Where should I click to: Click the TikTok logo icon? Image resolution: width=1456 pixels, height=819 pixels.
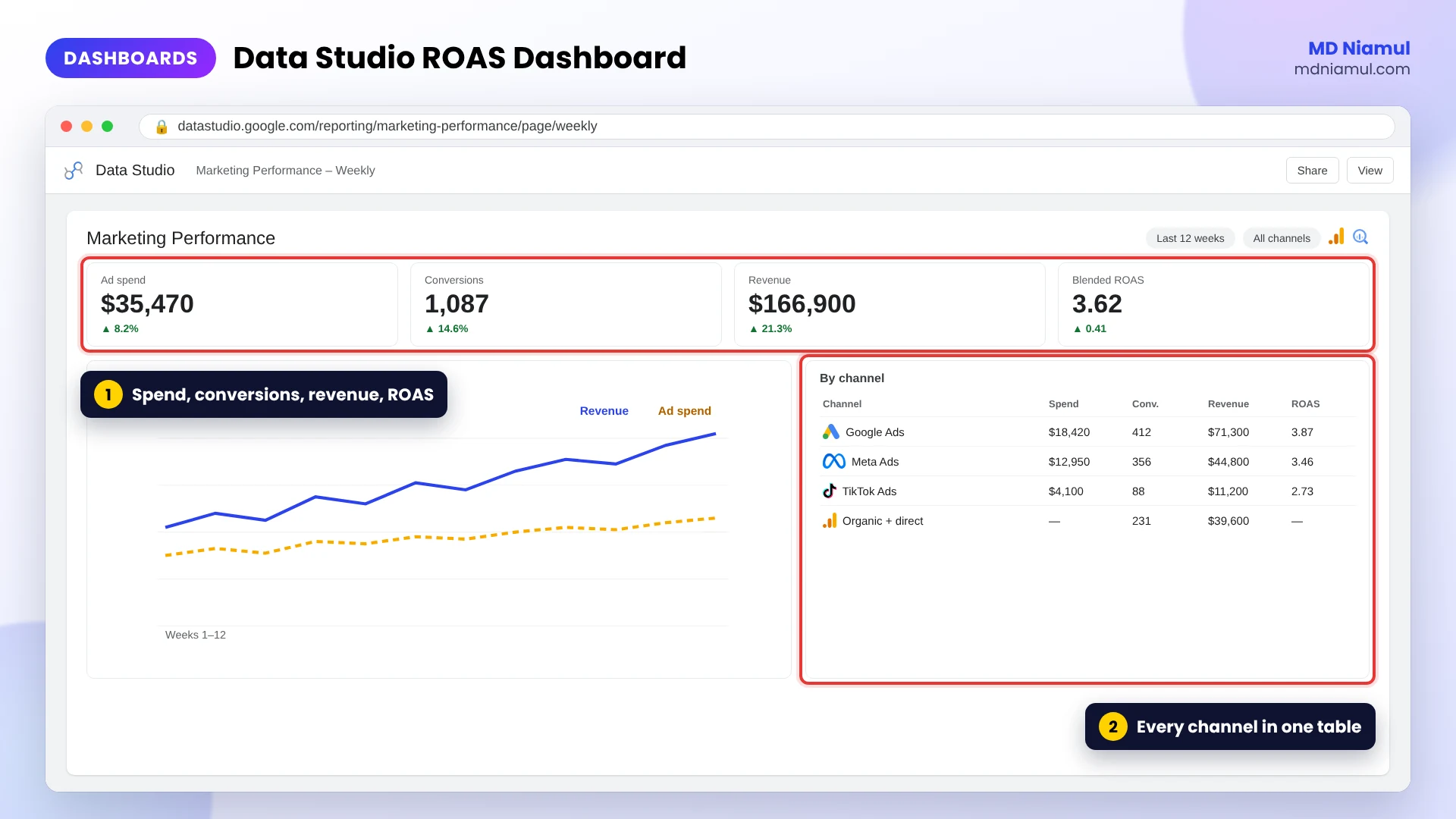point(830,491)
